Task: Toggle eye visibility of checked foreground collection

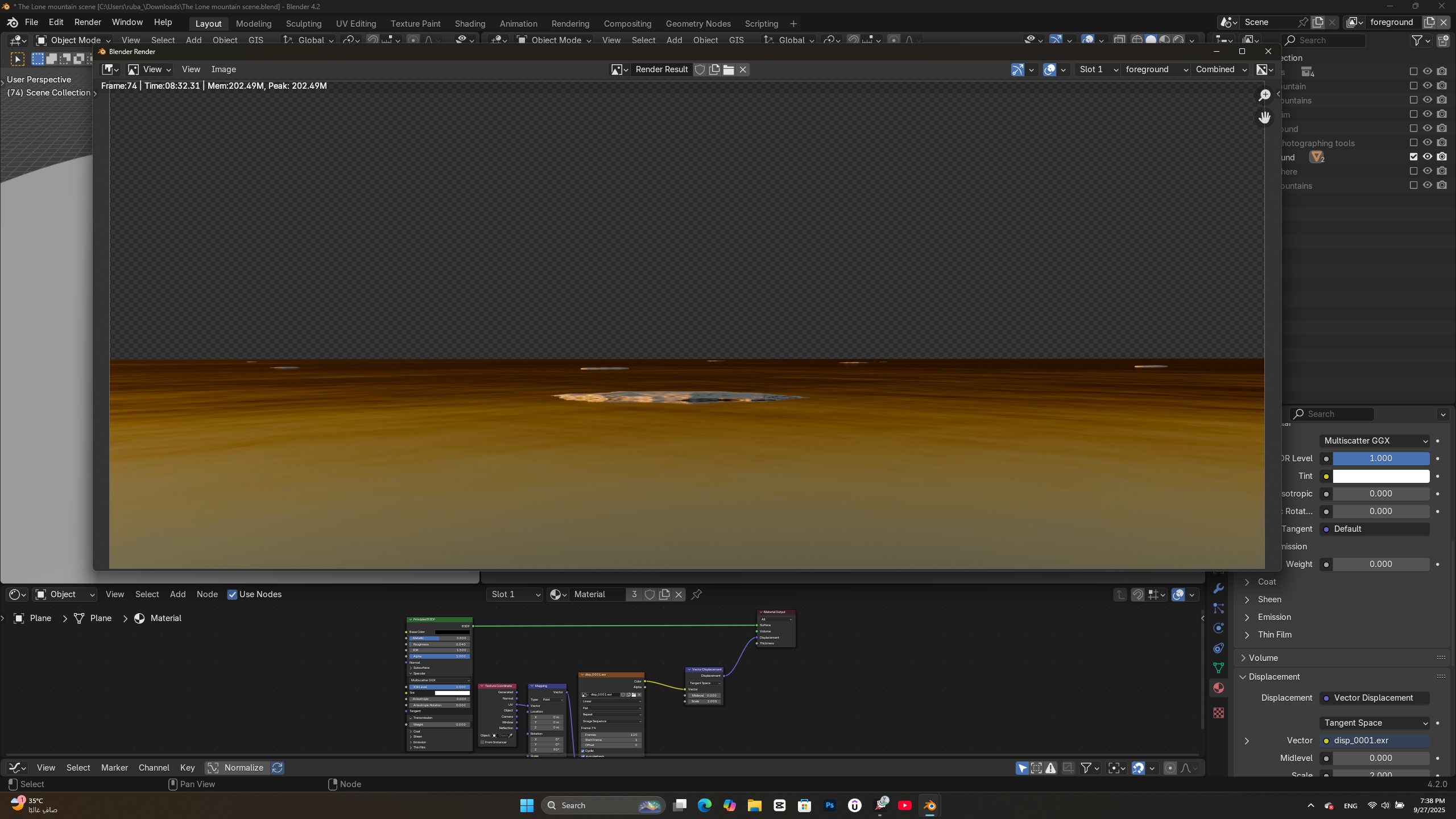Action: pyautogui.click(x=1428, y=157)
